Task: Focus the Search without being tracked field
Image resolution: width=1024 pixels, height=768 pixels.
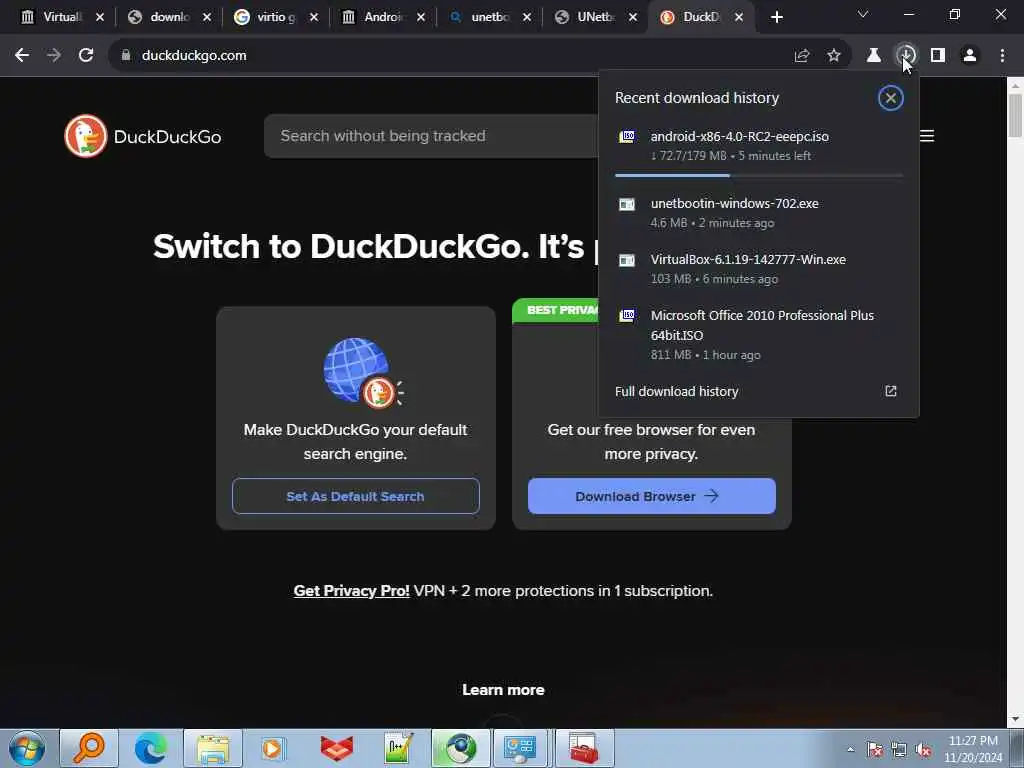Action: (431, 136)
